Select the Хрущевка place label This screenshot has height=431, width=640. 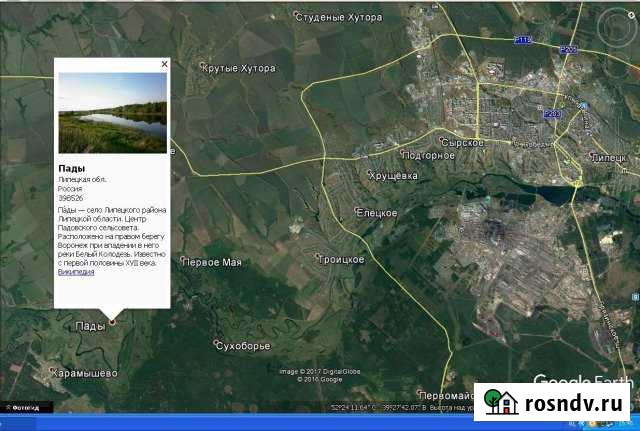tap(393, 175)
